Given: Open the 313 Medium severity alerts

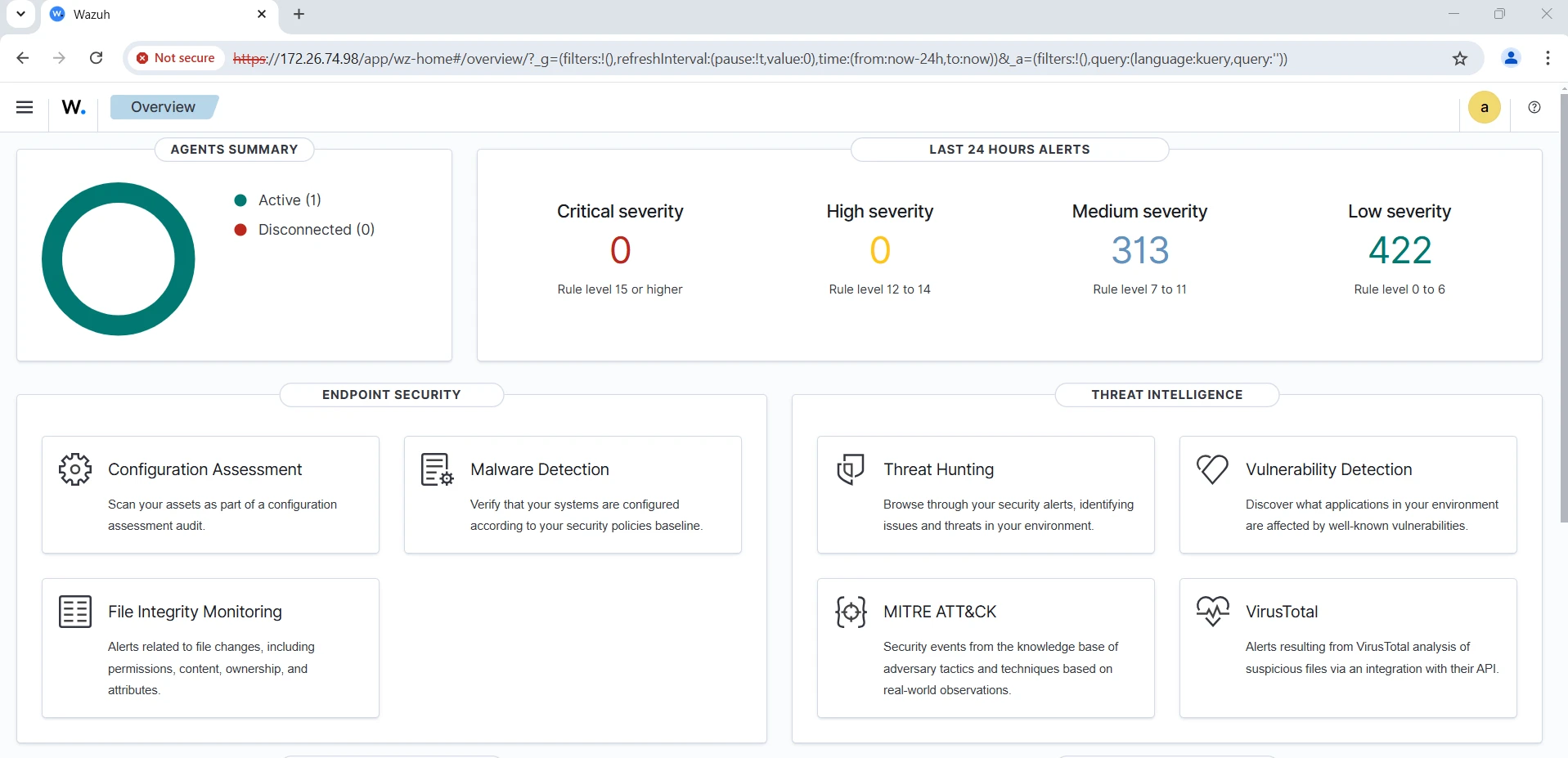Looking at the screenshot, I should tap(1139, 250).
